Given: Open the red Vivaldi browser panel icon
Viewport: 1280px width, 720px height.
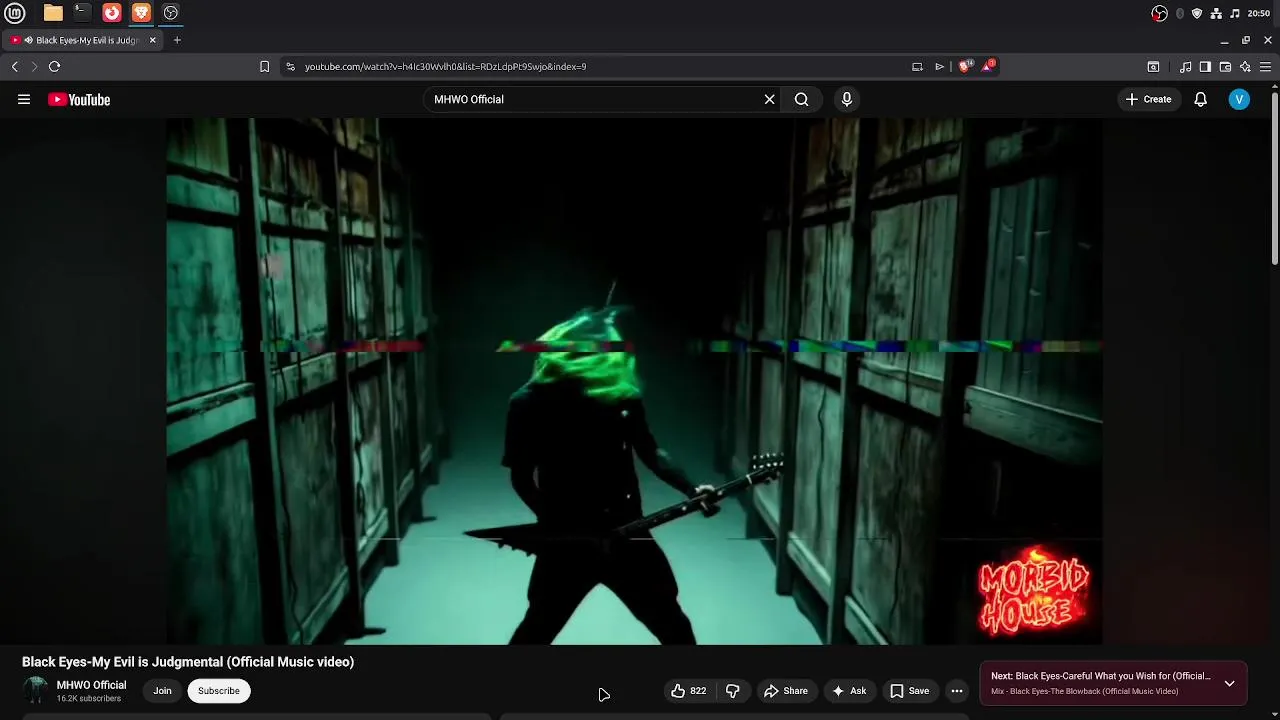Looking at the screenshot, I should click(x=112, y=13).
